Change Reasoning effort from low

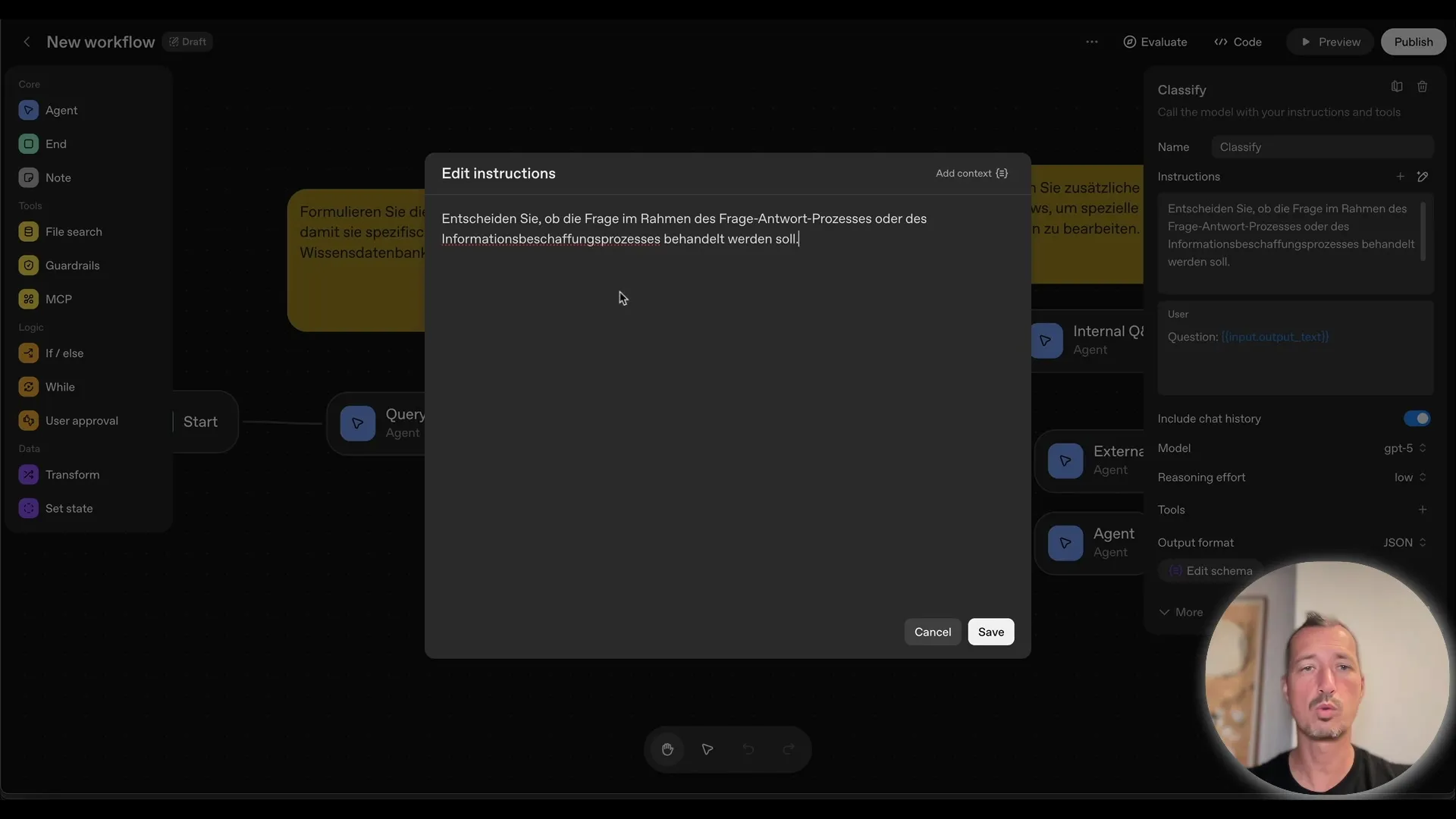click(1409, 478)
